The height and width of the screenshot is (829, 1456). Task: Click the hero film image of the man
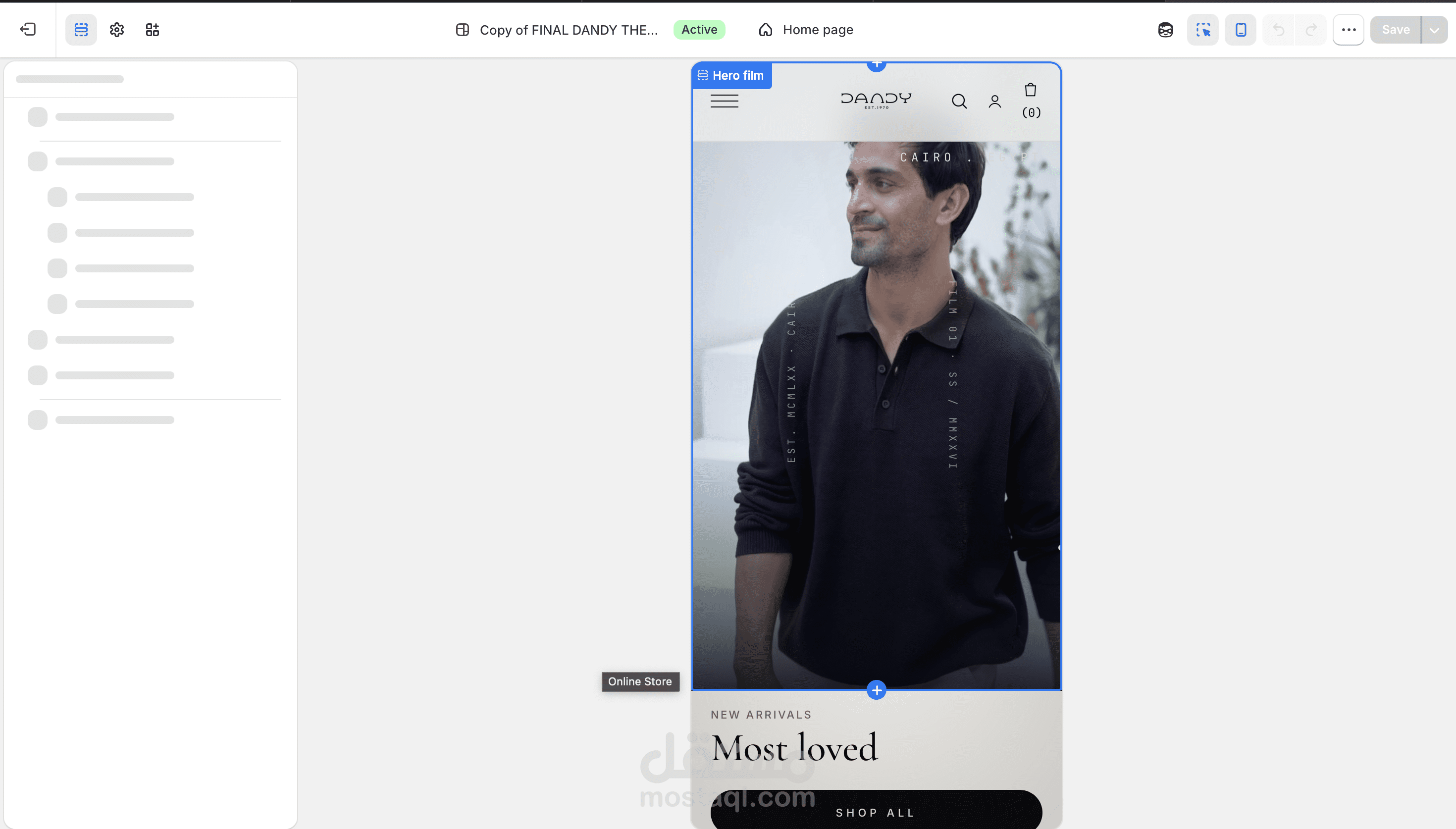tap(877, 415)
